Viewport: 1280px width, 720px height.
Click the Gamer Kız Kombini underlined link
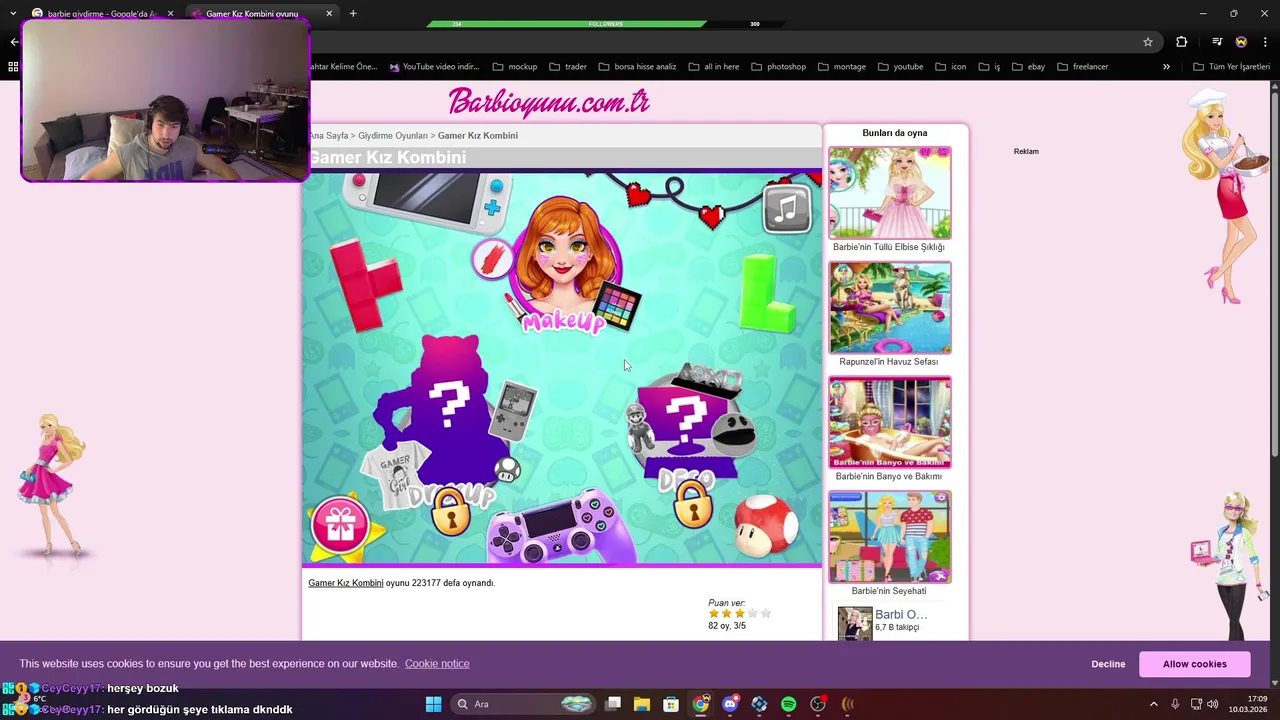(x=346, y=583)
